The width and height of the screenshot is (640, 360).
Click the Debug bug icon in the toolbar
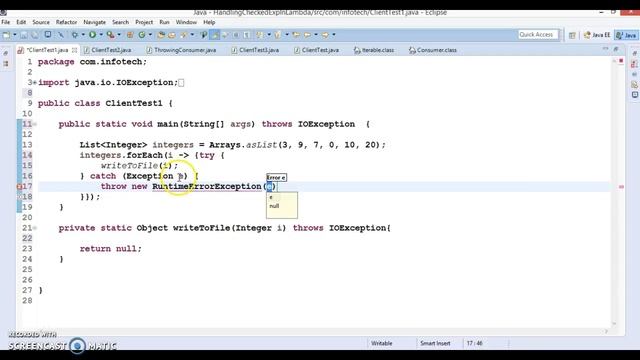tap(75, 35)
